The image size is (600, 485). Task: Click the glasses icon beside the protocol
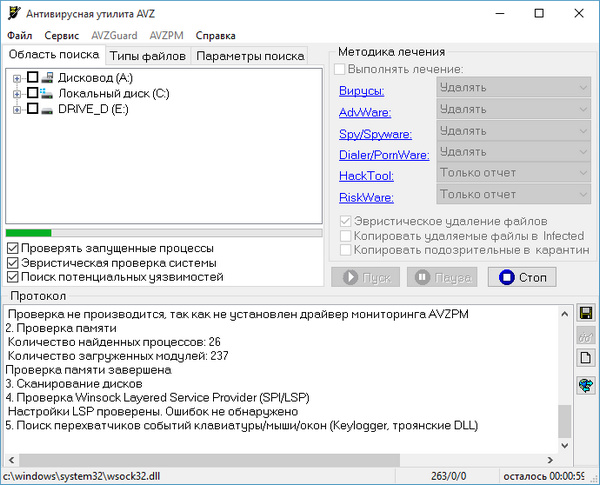pos(587,336)
